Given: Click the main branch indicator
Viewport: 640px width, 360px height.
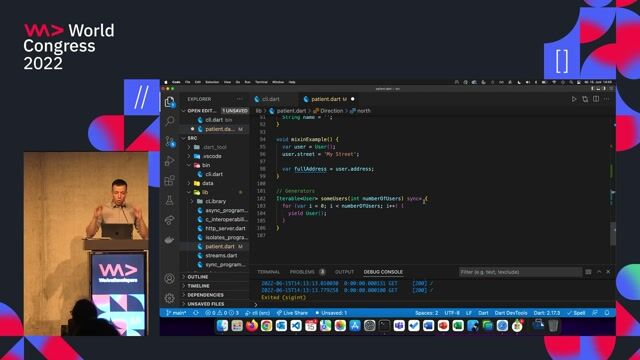Looking at the screenshot, I should [176, 313].
